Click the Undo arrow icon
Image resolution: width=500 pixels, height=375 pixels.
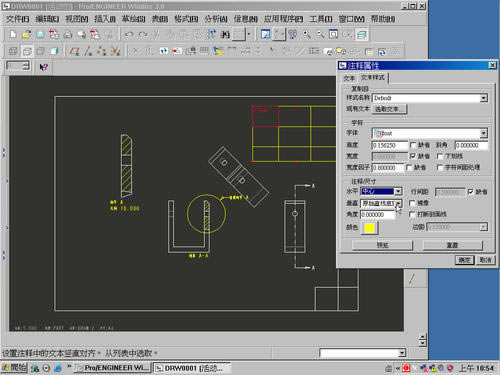coord(129,34)
